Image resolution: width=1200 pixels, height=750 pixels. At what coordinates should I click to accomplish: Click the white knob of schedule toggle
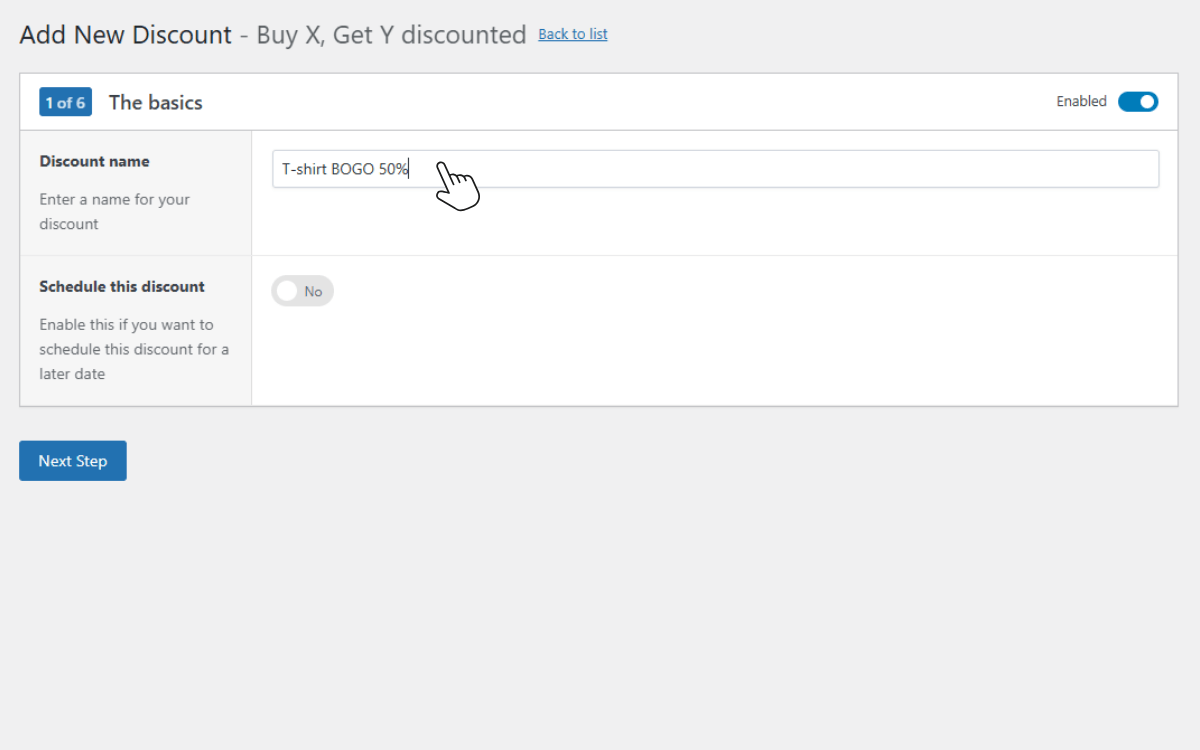pyautogui.click(x=287, y=291)
